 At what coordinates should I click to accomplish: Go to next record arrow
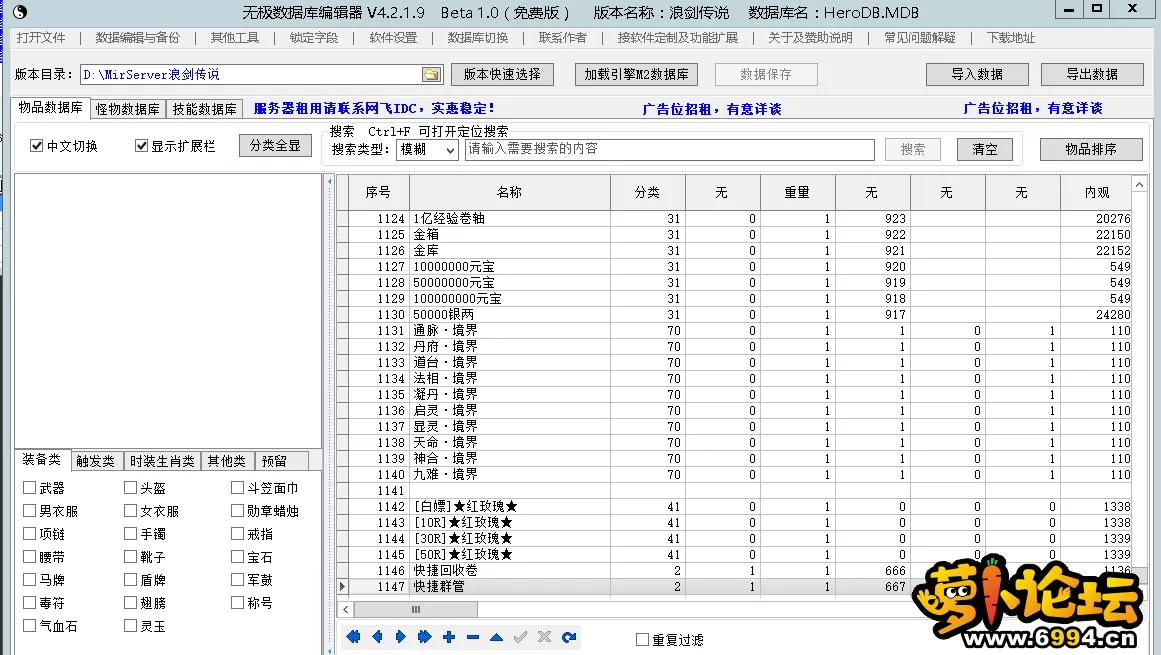[401, 637]
